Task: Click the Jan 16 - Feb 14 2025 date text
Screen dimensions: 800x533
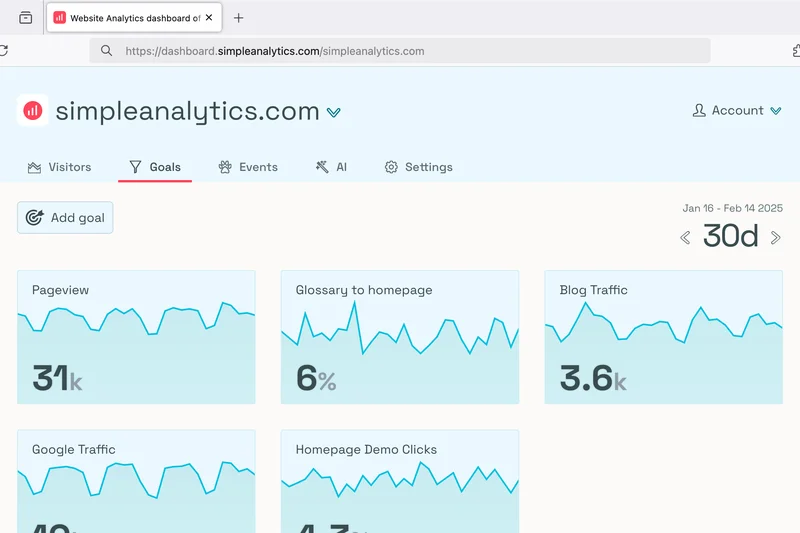Action: pos(733,208)
